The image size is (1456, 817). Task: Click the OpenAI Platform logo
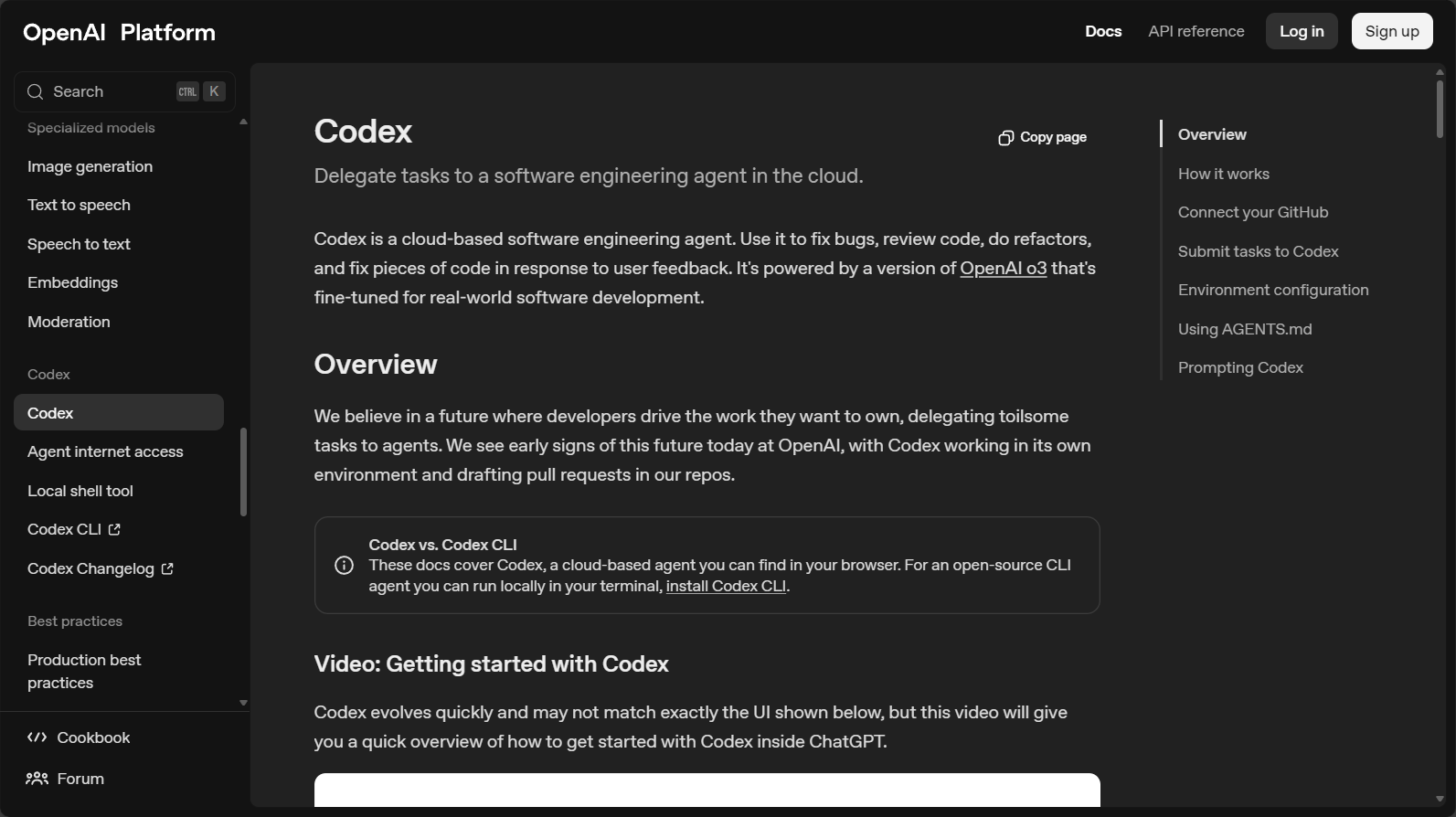pos(120,32)
